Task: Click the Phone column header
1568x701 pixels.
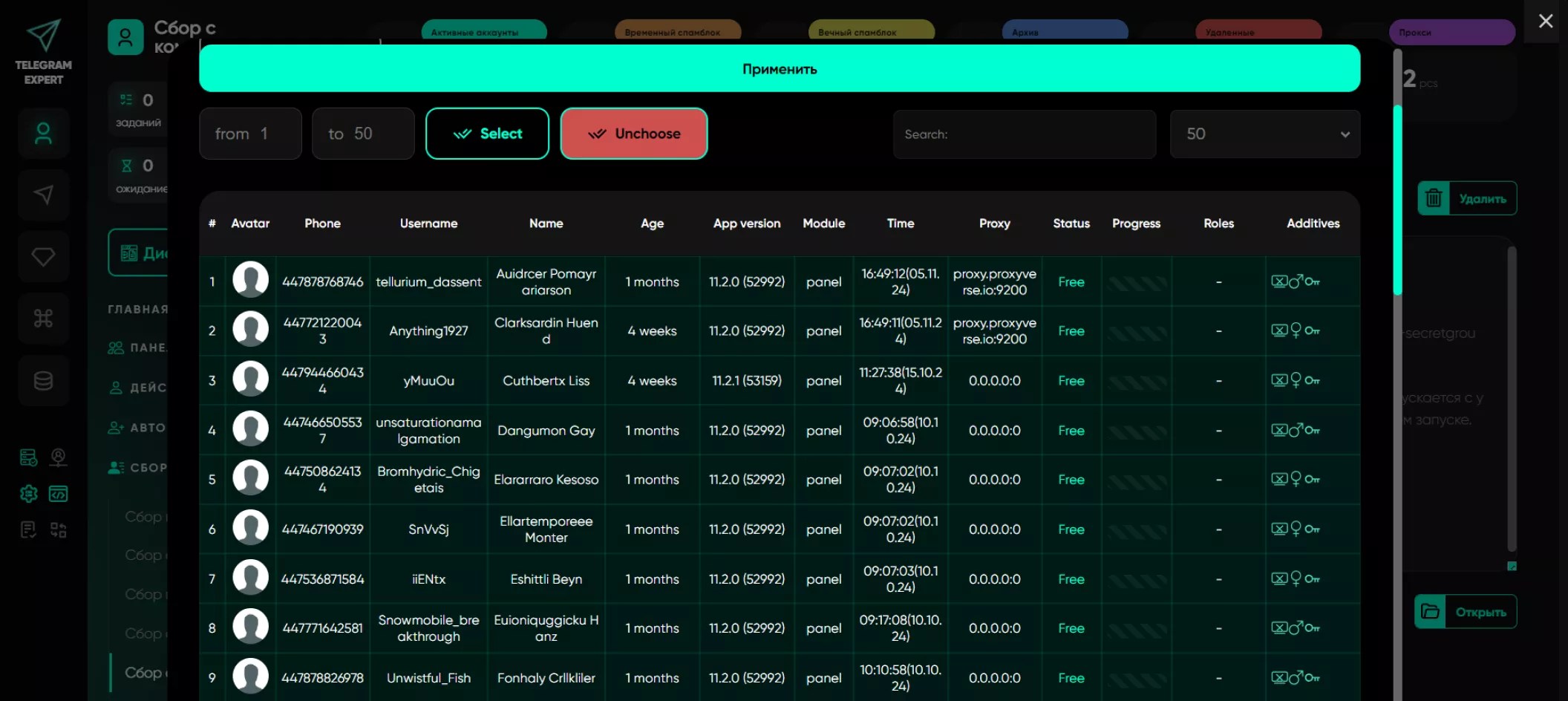Action: coord(322,223)
